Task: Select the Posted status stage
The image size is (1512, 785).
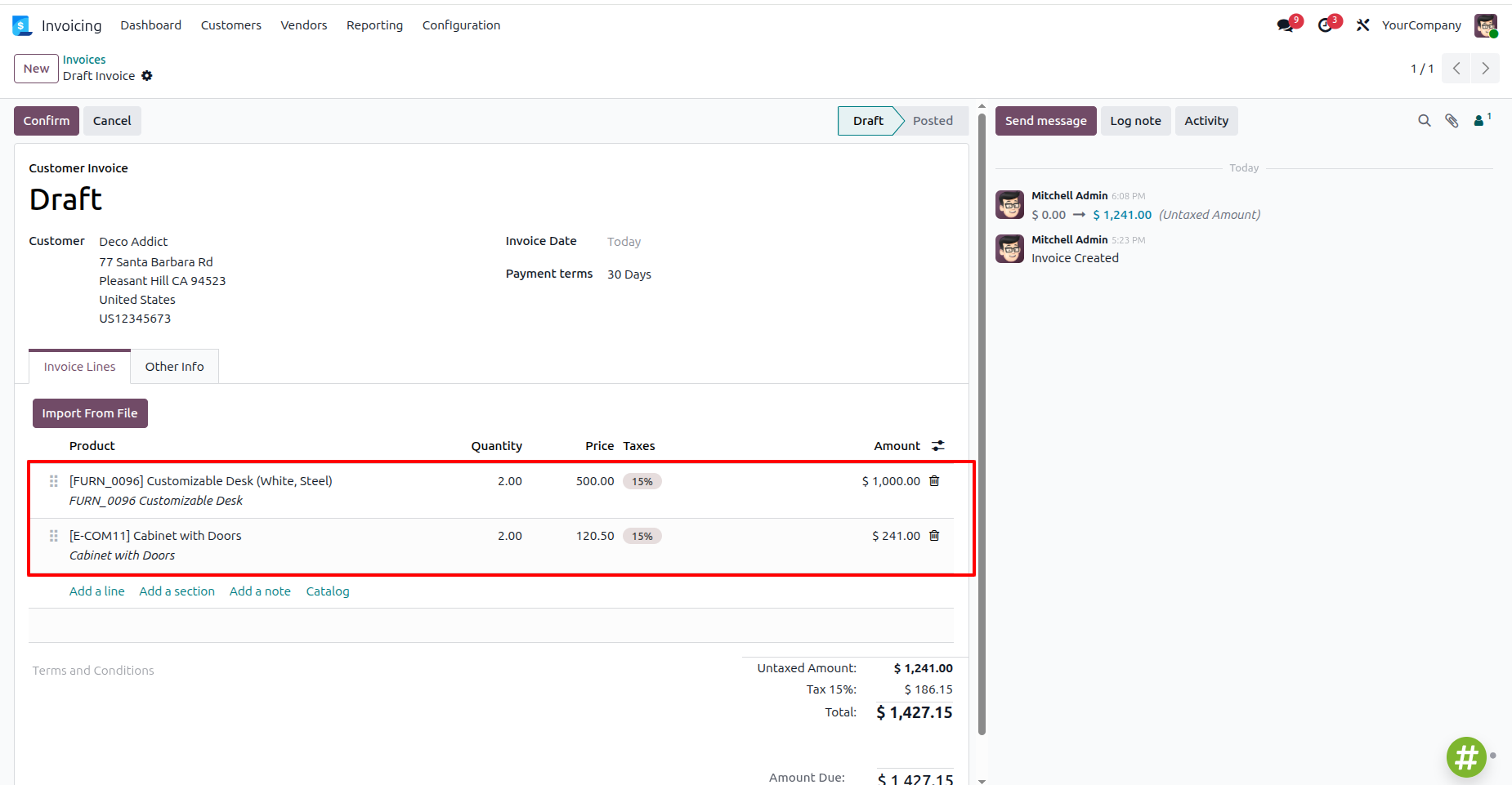Action: click(x=933, y=121)
